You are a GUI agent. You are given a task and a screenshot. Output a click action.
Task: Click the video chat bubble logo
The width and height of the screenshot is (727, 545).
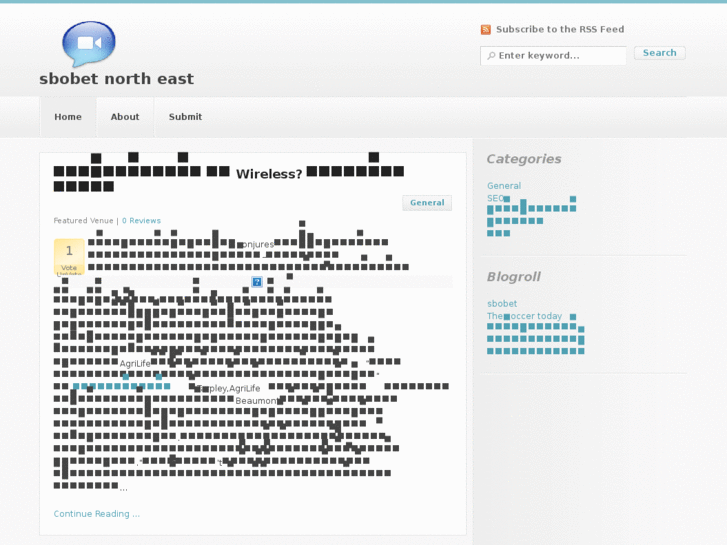pyautogui.click(x=89, y=44)
